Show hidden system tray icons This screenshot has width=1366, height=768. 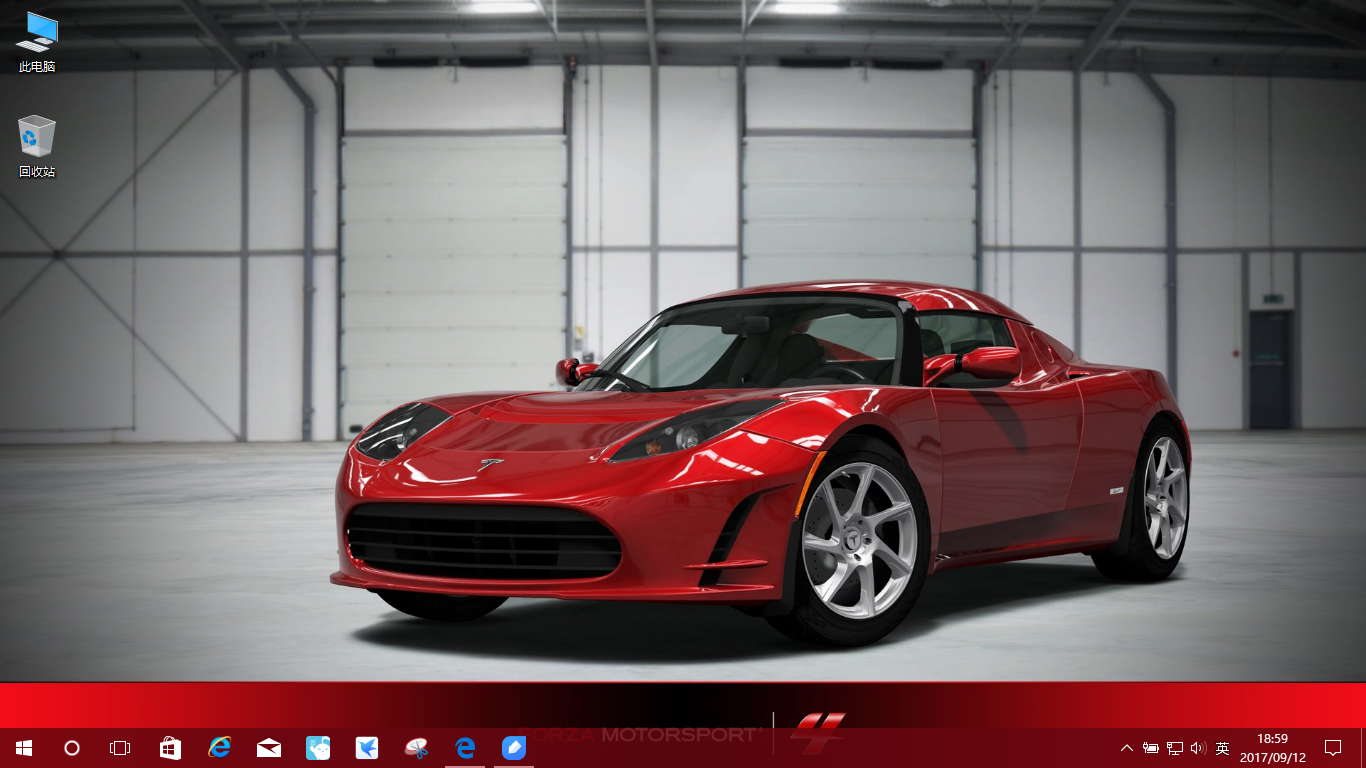1127,748
